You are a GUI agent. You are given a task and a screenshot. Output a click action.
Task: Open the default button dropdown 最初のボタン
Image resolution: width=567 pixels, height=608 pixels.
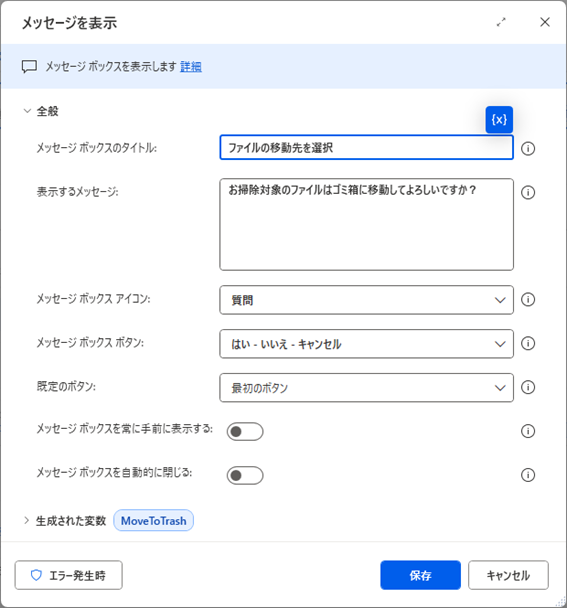tap(366, 388)
